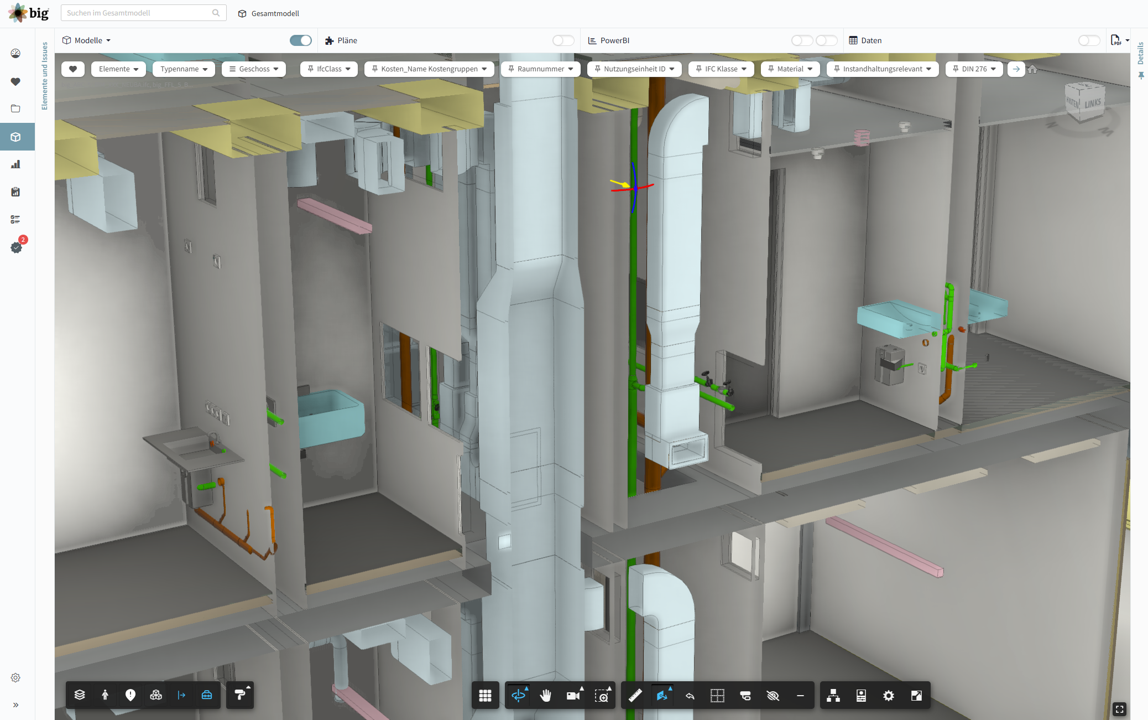Expand the Geschoss filter dropdown
The height and width of the screenshot is (720, 1148).
coord(254,69)
